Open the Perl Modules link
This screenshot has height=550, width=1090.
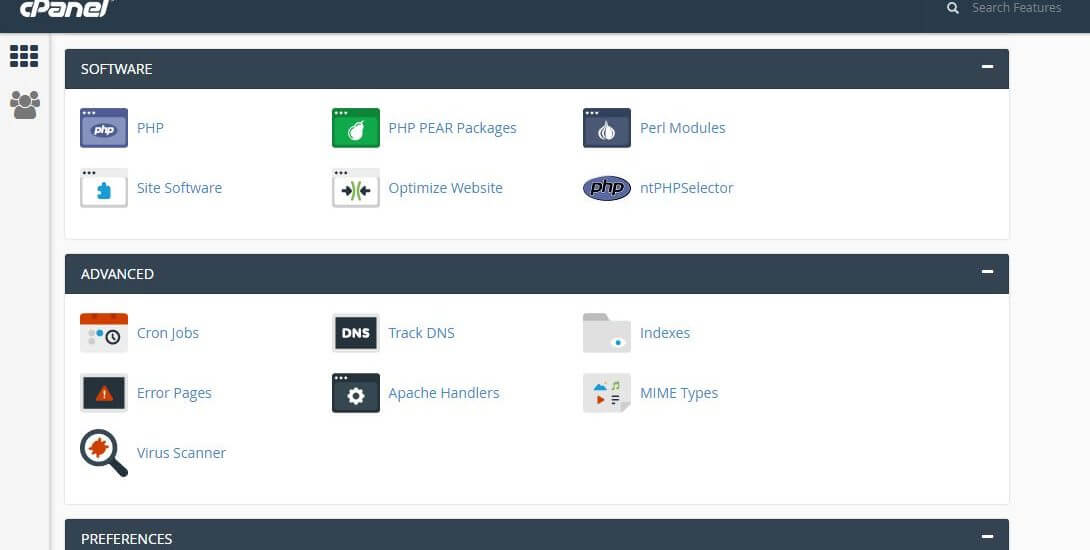click(683, 128)
